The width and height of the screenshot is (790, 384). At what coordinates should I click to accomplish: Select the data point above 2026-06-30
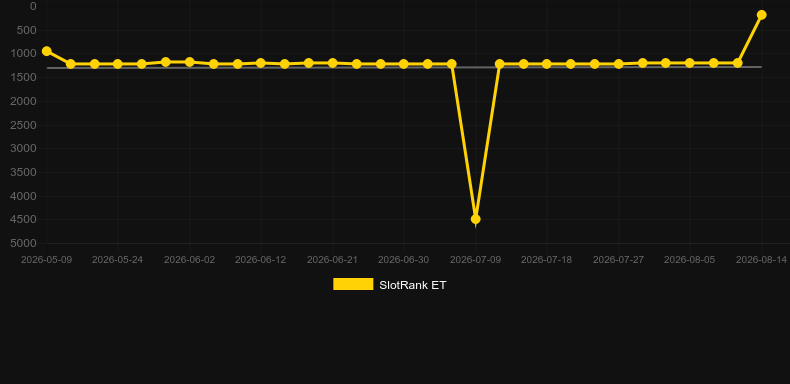404,64
